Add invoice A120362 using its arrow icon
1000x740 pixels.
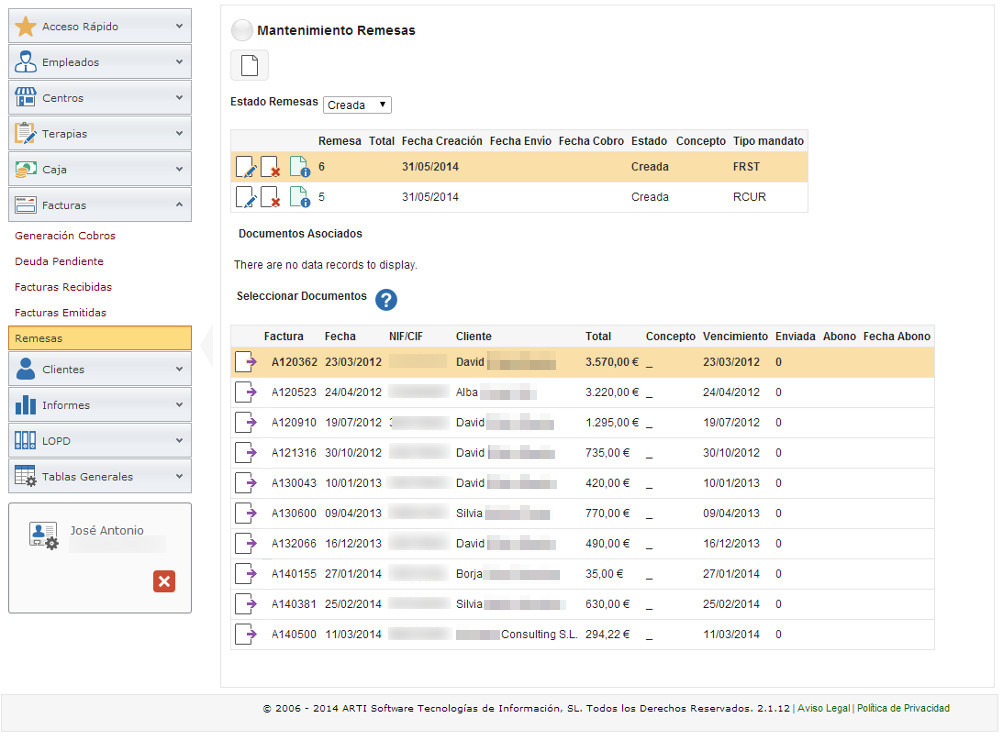pyautogui.click(x=246, y=362)
